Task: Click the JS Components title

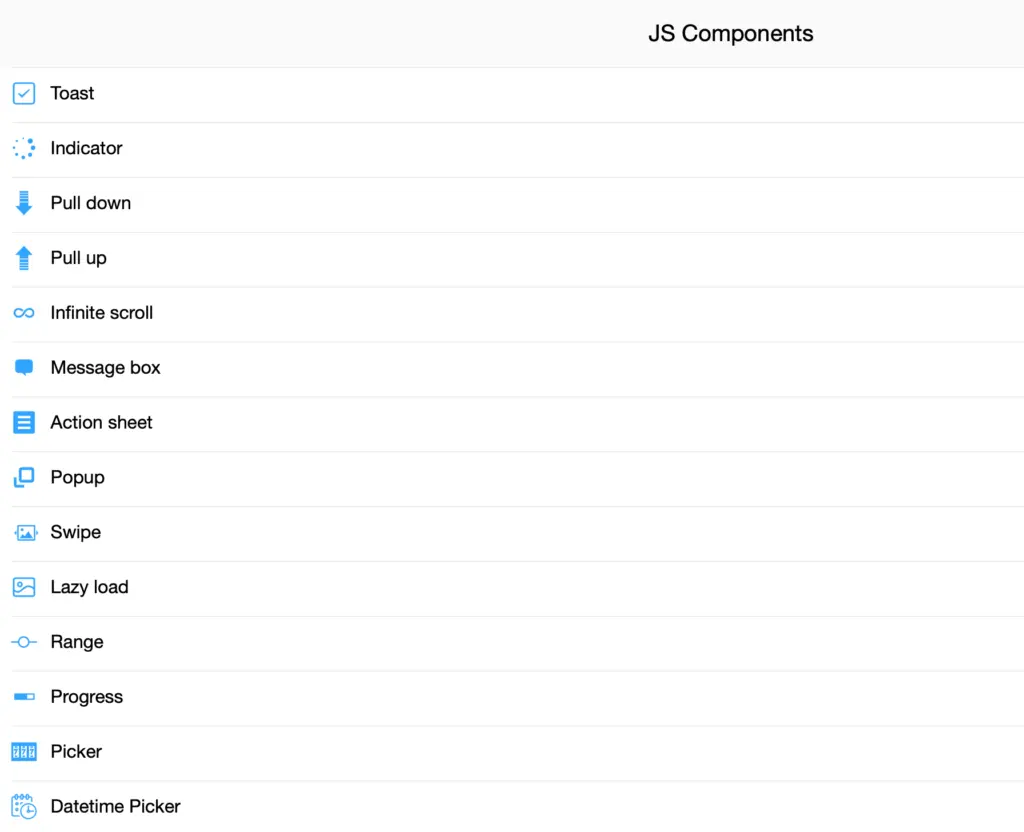Action: 731,33
